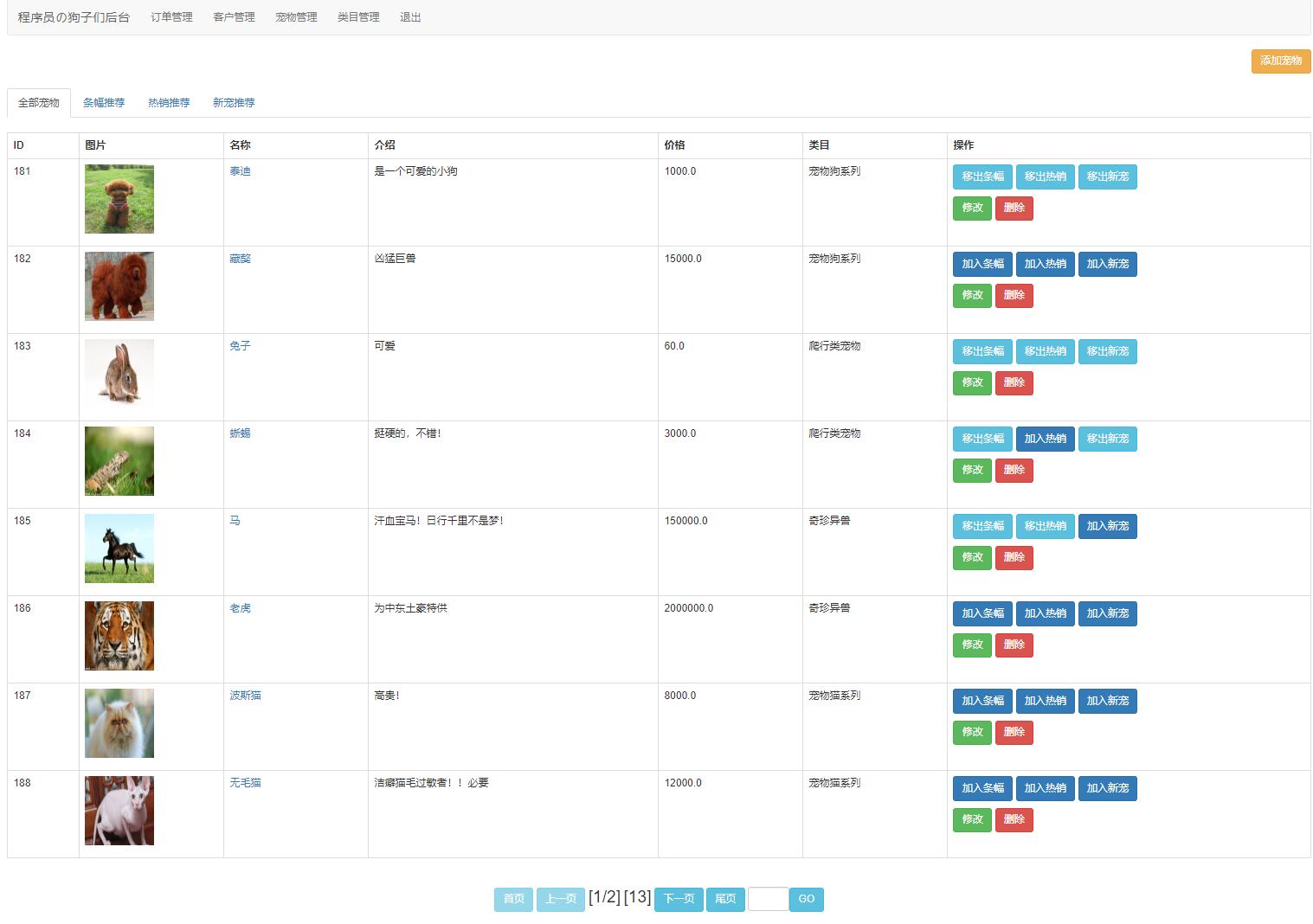Select the 新宠推荐 tab
The height and width of the screenshot is (924, 1313).
click(x=234, y=103)
